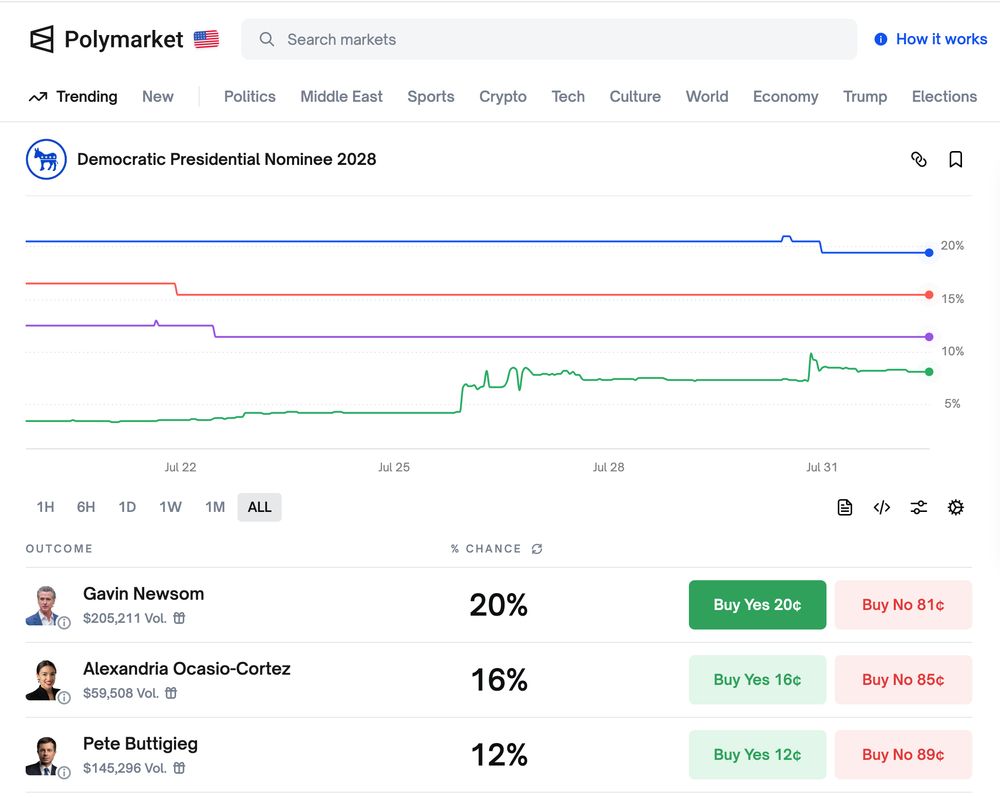Screen dimensions: 1000x797
Task: Copy the market link icon
Action: pyautogui.click(x=918, y=159)
